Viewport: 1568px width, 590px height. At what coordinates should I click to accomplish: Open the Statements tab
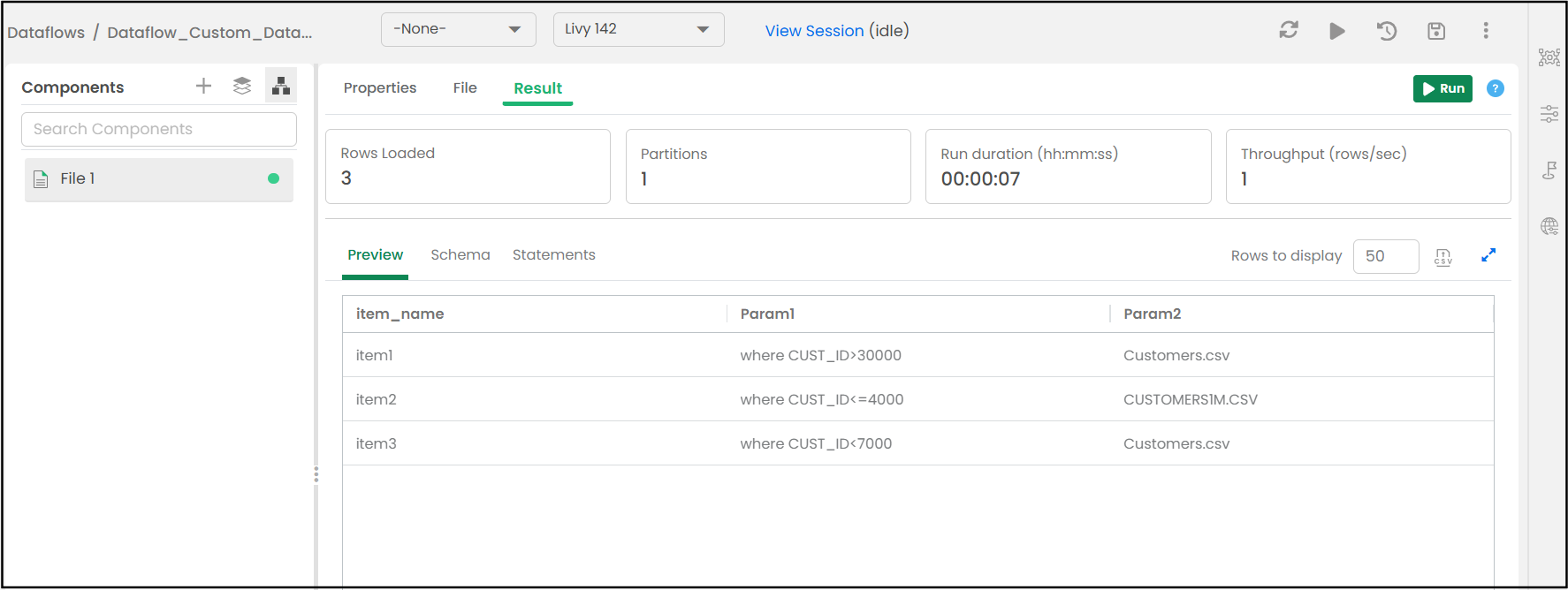pyautogui.click(x=554, y=254)
